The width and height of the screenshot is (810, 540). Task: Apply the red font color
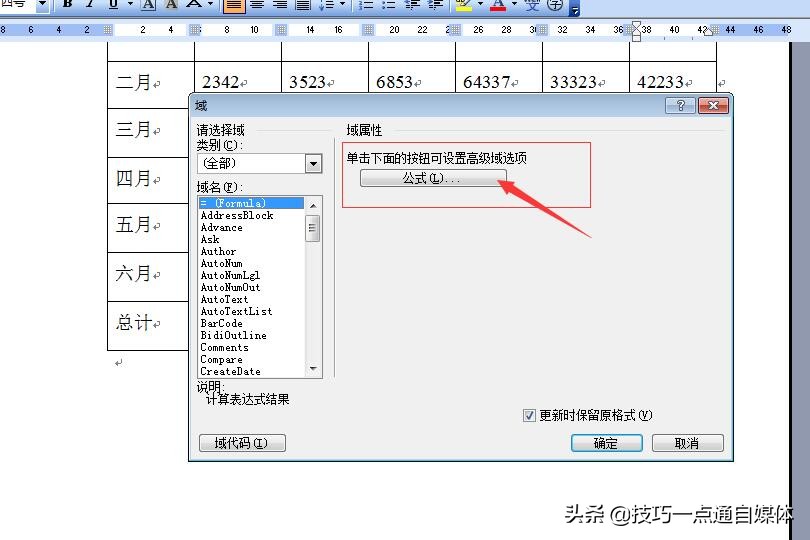(498, 4)
